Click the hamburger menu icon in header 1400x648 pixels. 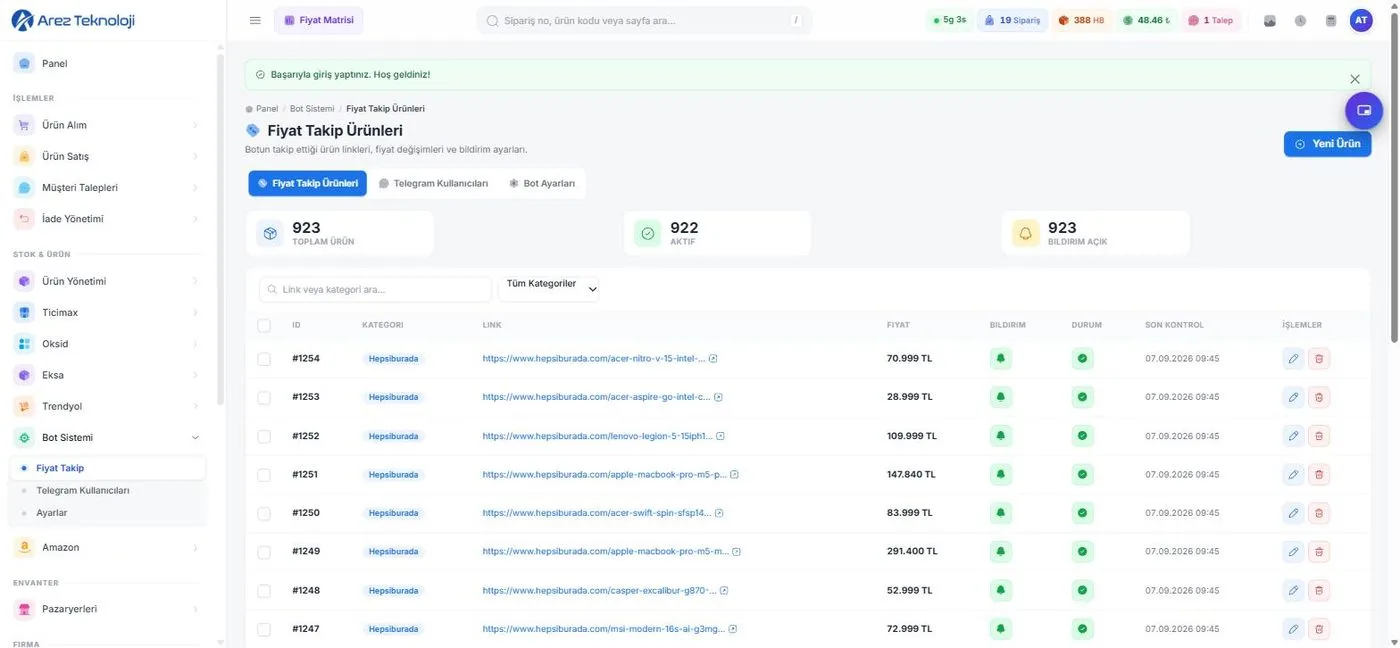point(255,20)
